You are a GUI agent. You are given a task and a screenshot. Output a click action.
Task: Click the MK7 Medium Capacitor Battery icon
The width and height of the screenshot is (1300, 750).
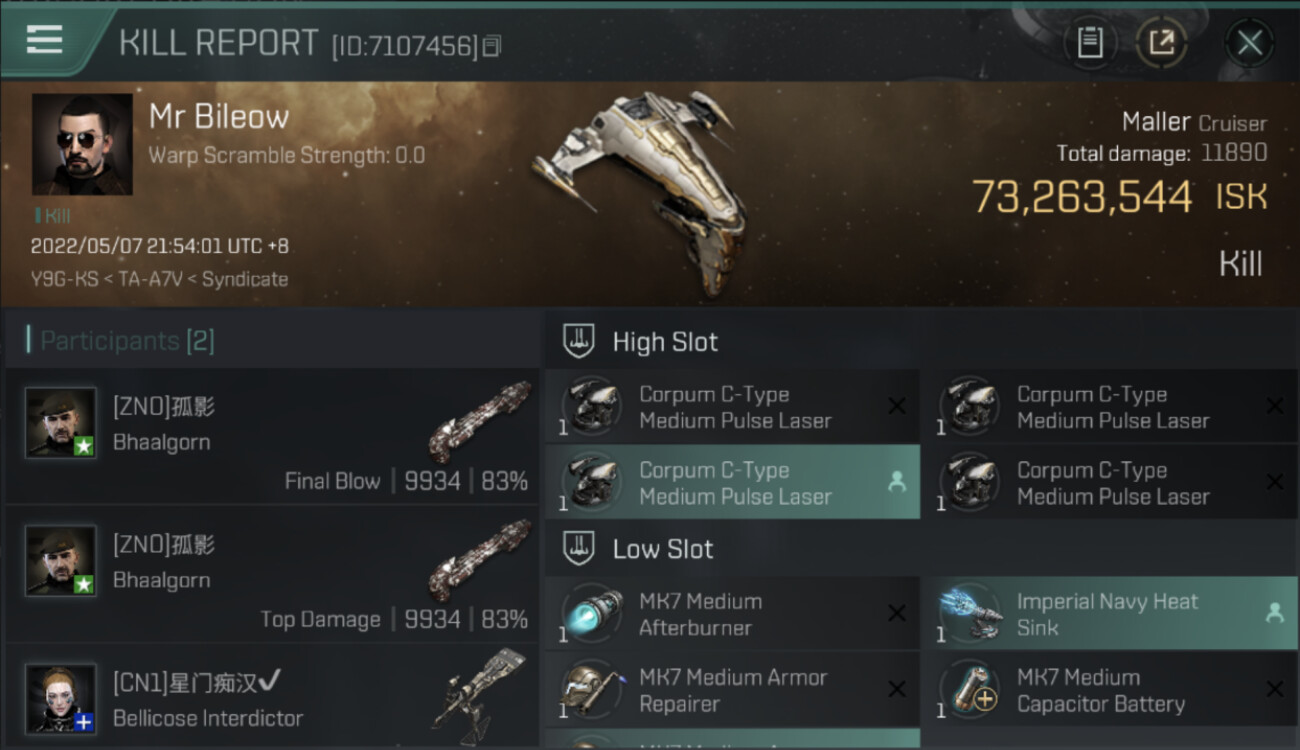pos(969,689)
